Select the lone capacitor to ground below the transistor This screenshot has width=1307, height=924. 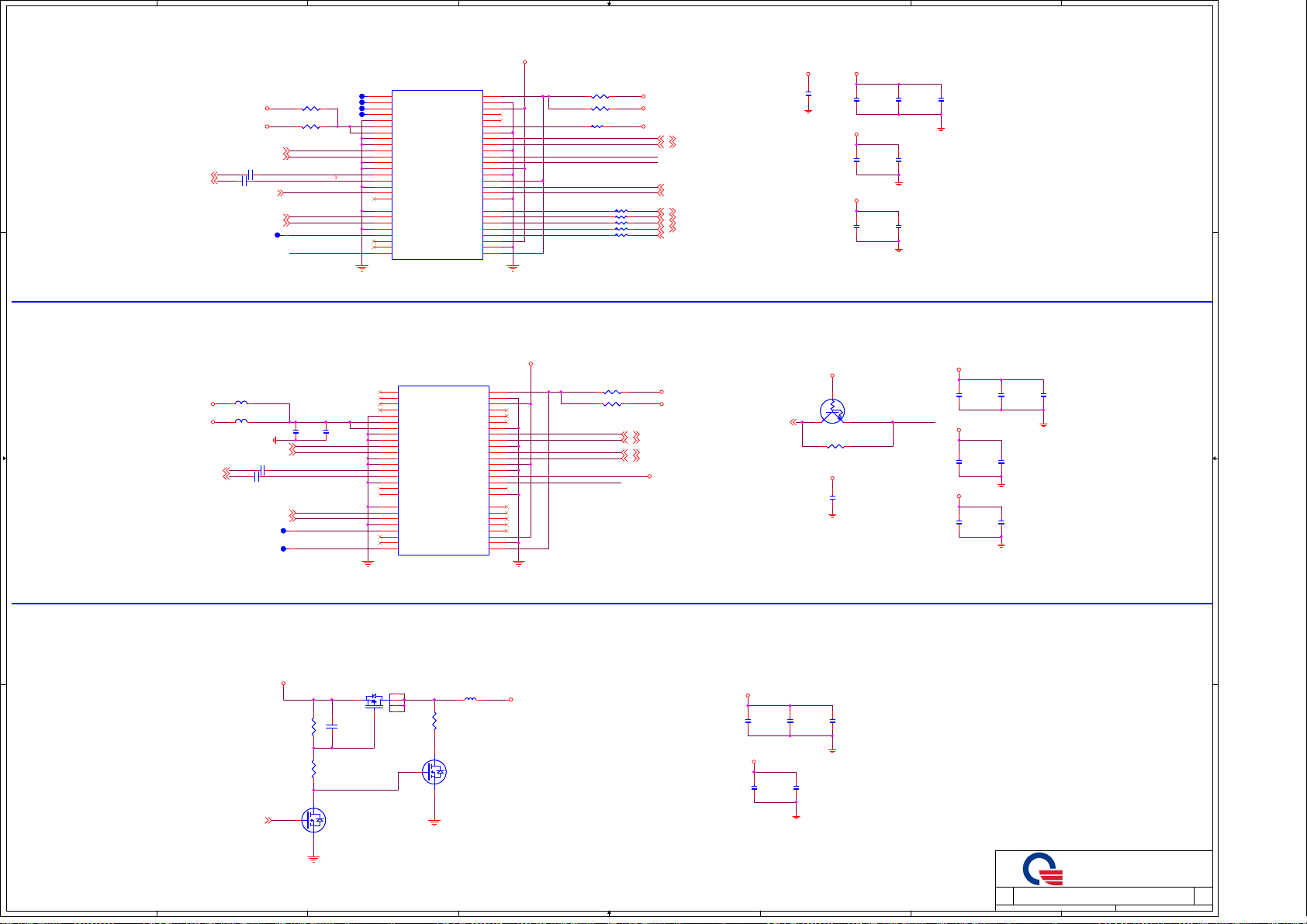pos(832,496)
